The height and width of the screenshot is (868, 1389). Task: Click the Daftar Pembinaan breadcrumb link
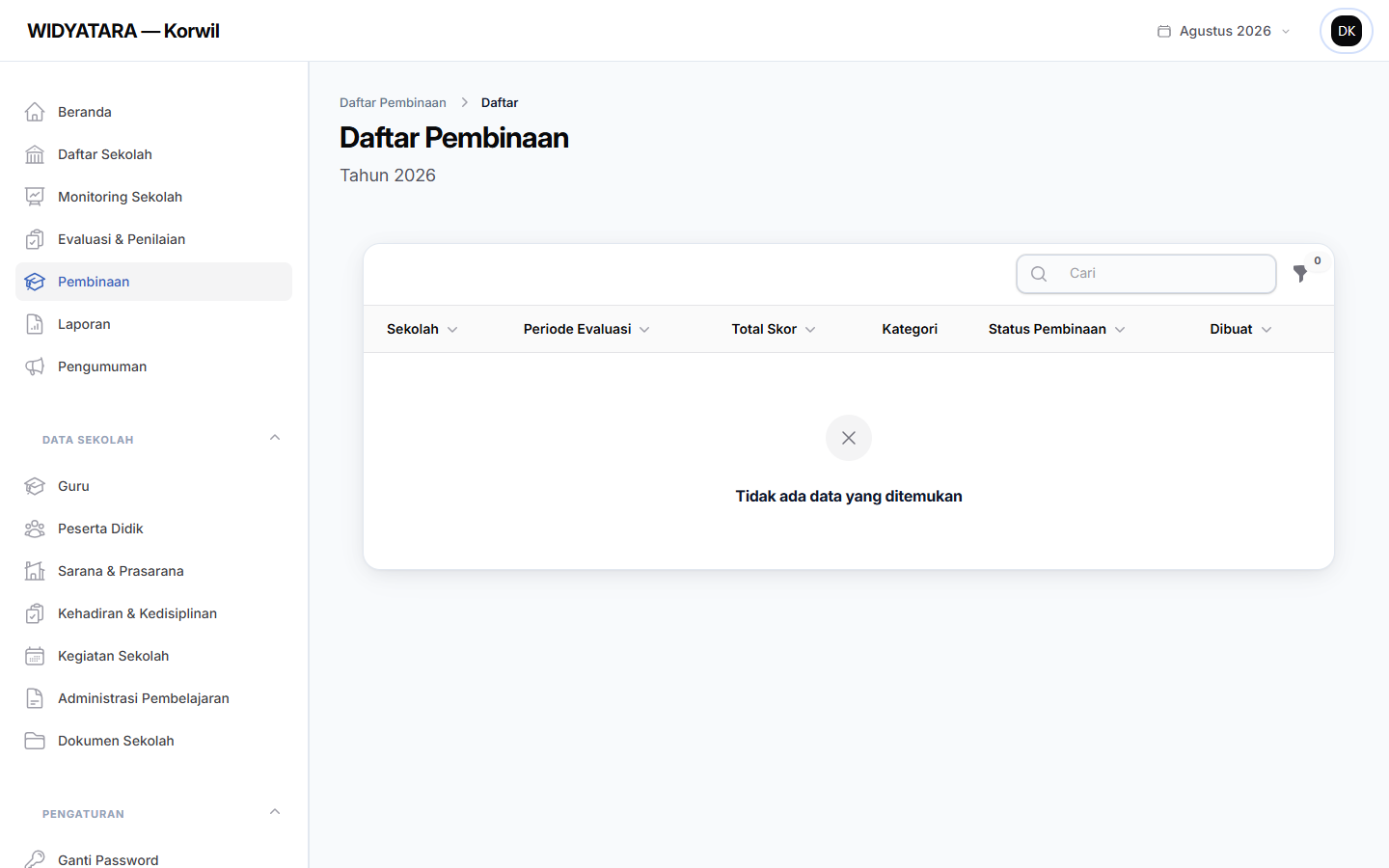tap(393, 102)
